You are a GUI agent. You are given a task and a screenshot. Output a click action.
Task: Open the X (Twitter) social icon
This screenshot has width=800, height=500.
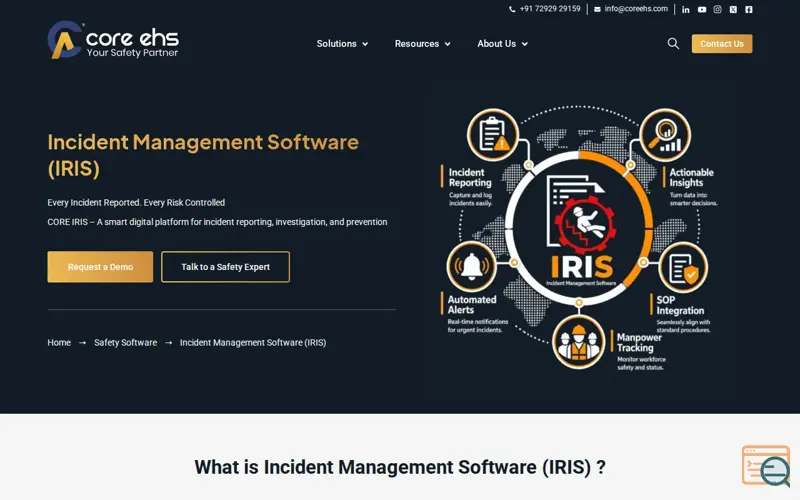733,9
